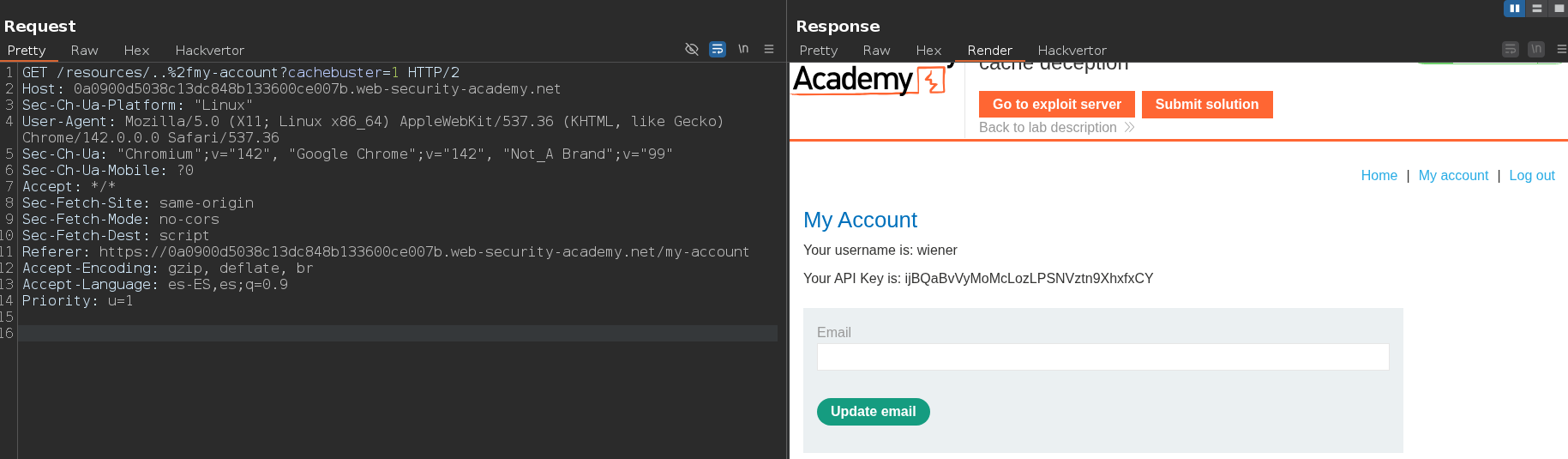
Task: Switch to single combined tab layout
Action: coord(1559,9)
